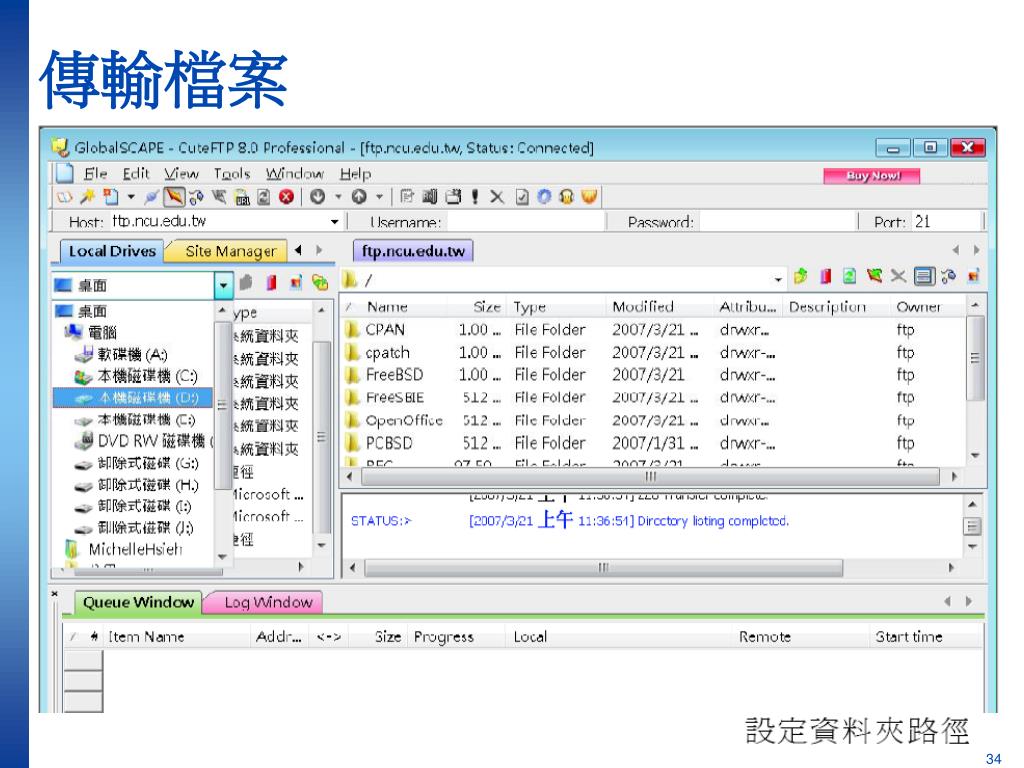1024x768 pixels.
Task: Select the Queue Window tab
Action: 138,602
